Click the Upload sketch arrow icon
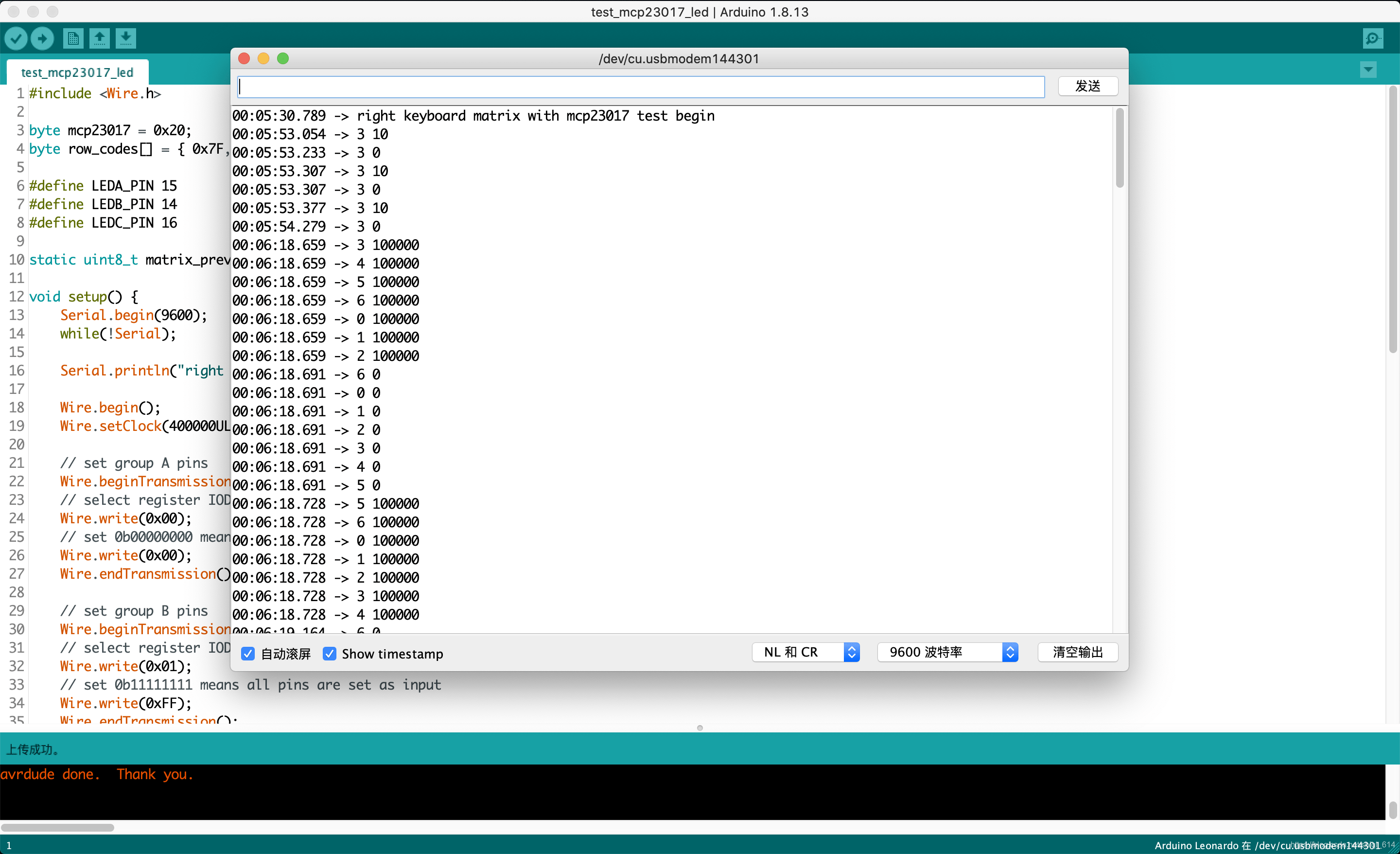 (42, 38)
